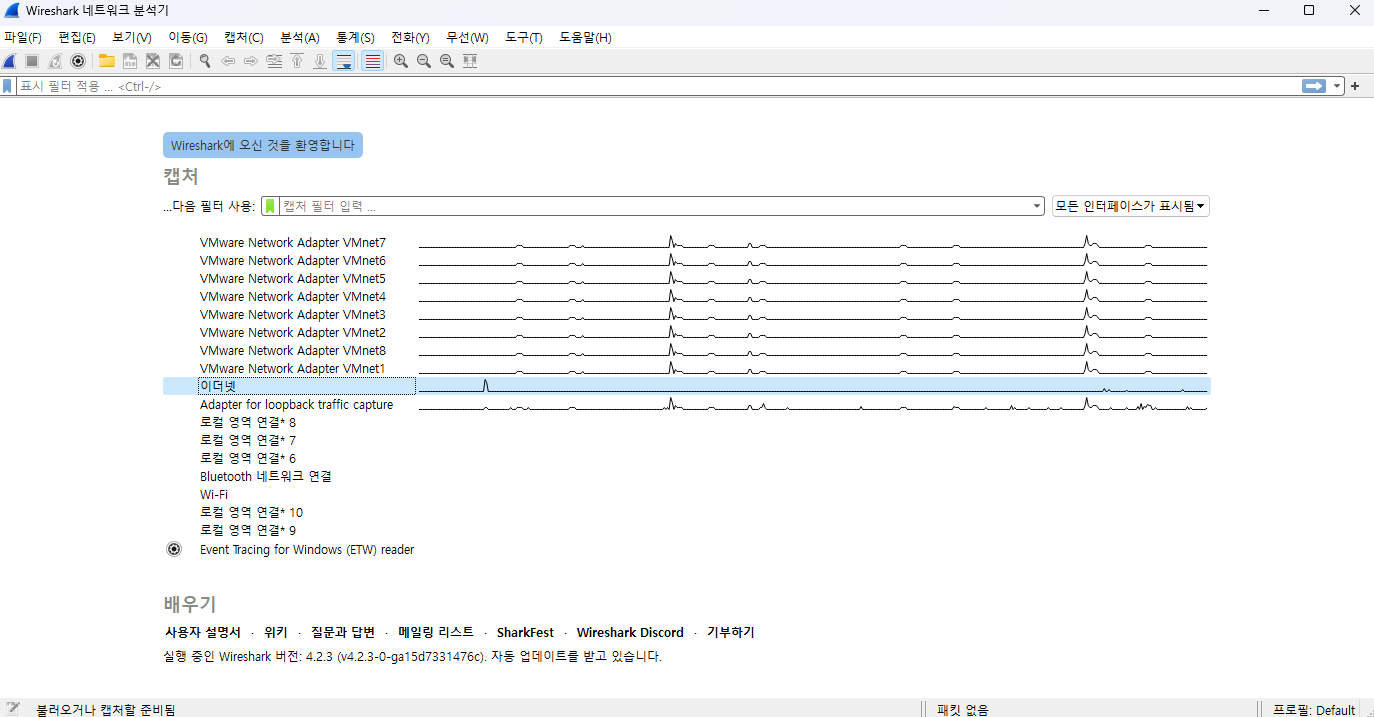Open the 질문과 답변 link

pyautogui.click(x=343, y=633)
